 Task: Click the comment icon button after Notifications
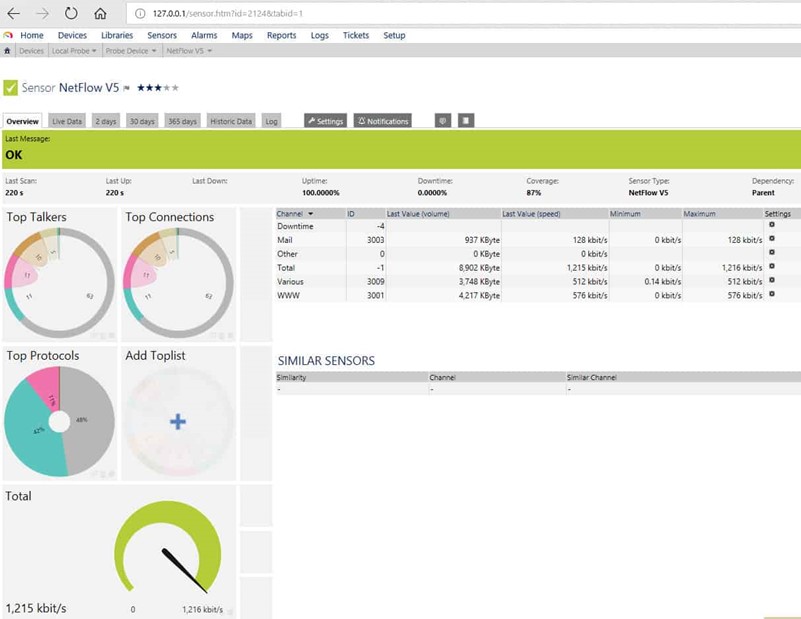click(x=443, y=121)
